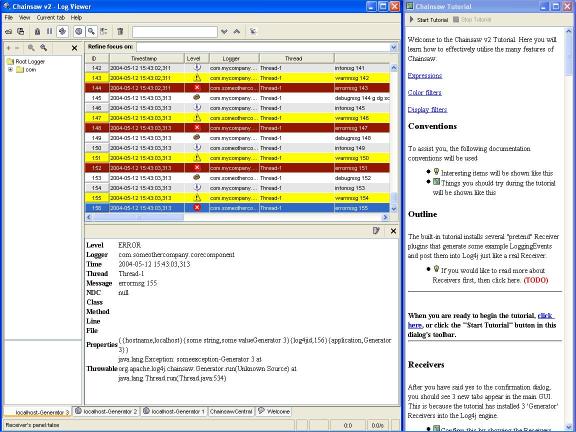Screen dimensions: 576x432
Task: Switch to the localhost-Generator 2 tab
Action: pyautogui.click(x=106, y=411)
